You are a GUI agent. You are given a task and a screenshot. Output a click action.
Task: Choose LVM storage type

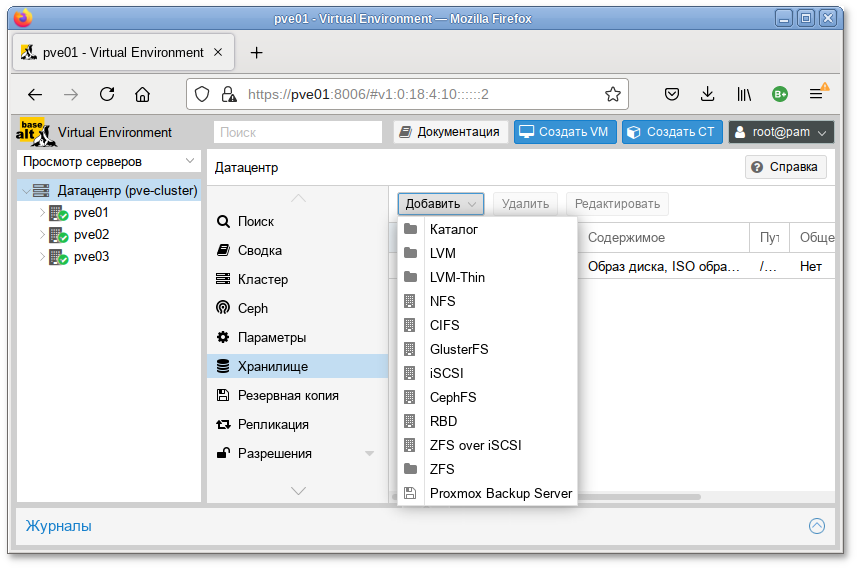(x=488, y=254)
